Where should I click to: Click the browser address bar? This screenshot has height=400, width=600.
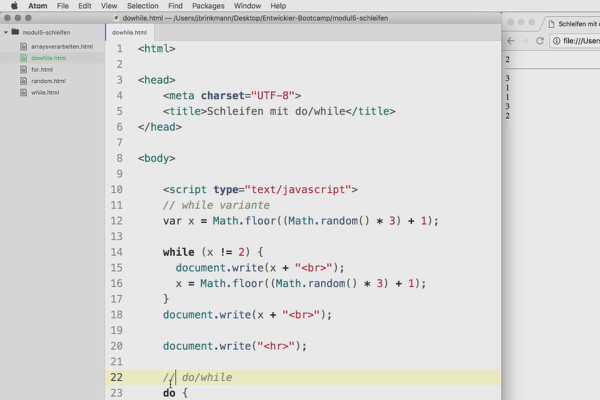click(575, 41)
